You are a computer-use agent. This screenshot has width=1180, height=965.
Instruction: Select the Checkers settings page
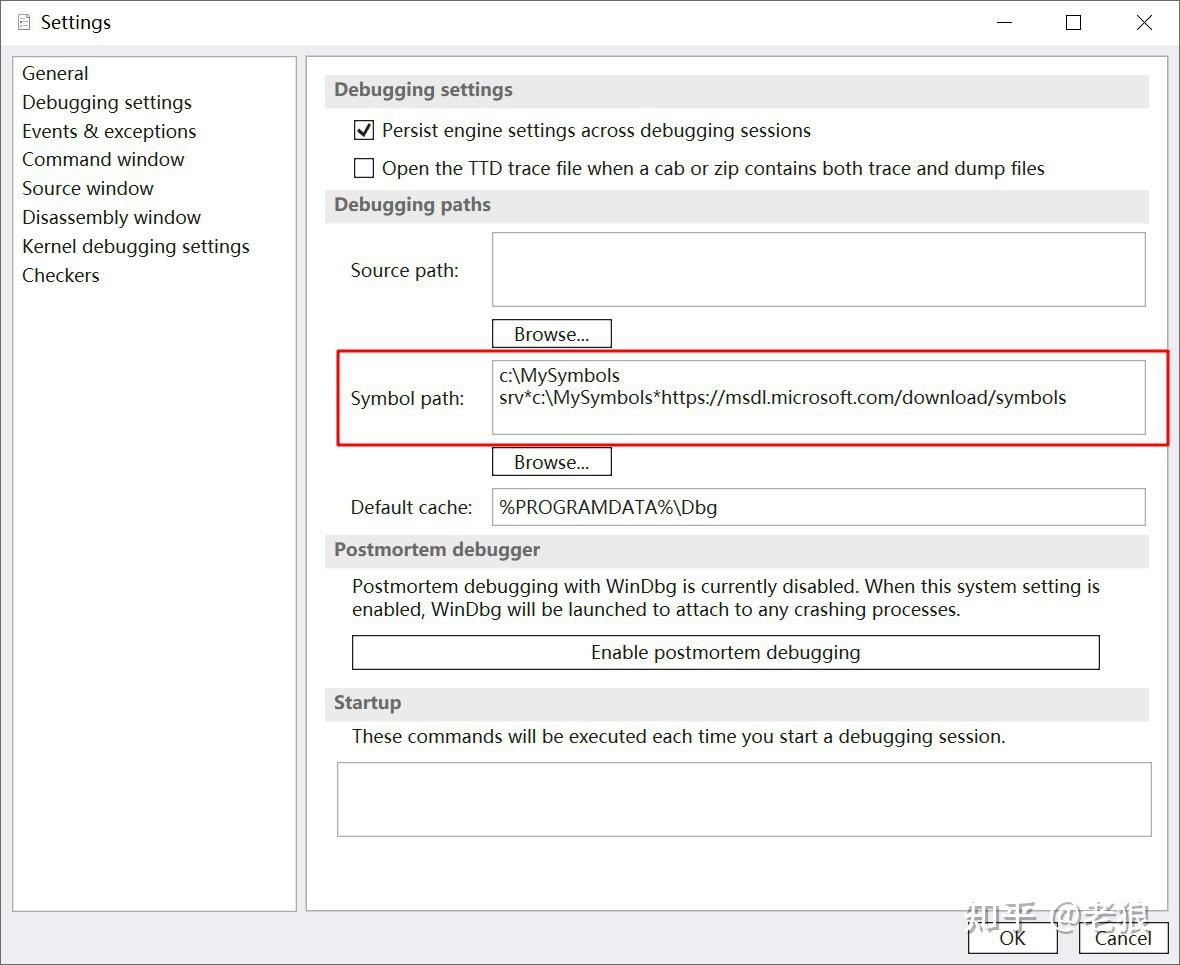point(60,275)
